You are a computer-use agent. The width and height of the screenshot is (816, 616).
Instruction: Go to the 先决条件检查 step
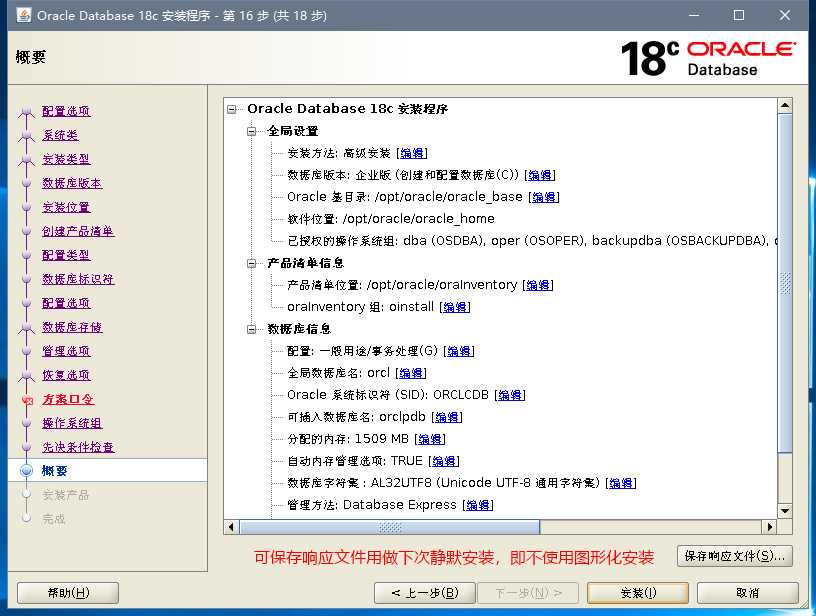tap(78, 447)
